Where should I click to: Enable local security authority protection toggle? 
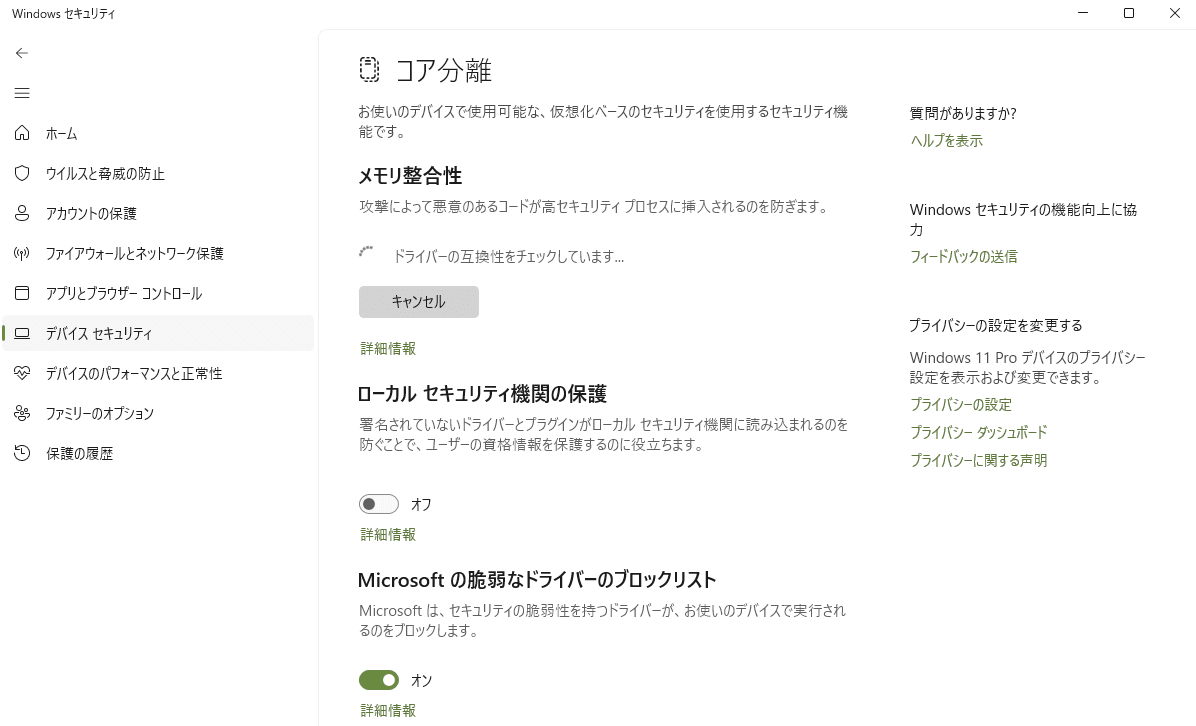pyautogui.click(x=379, y=504)
